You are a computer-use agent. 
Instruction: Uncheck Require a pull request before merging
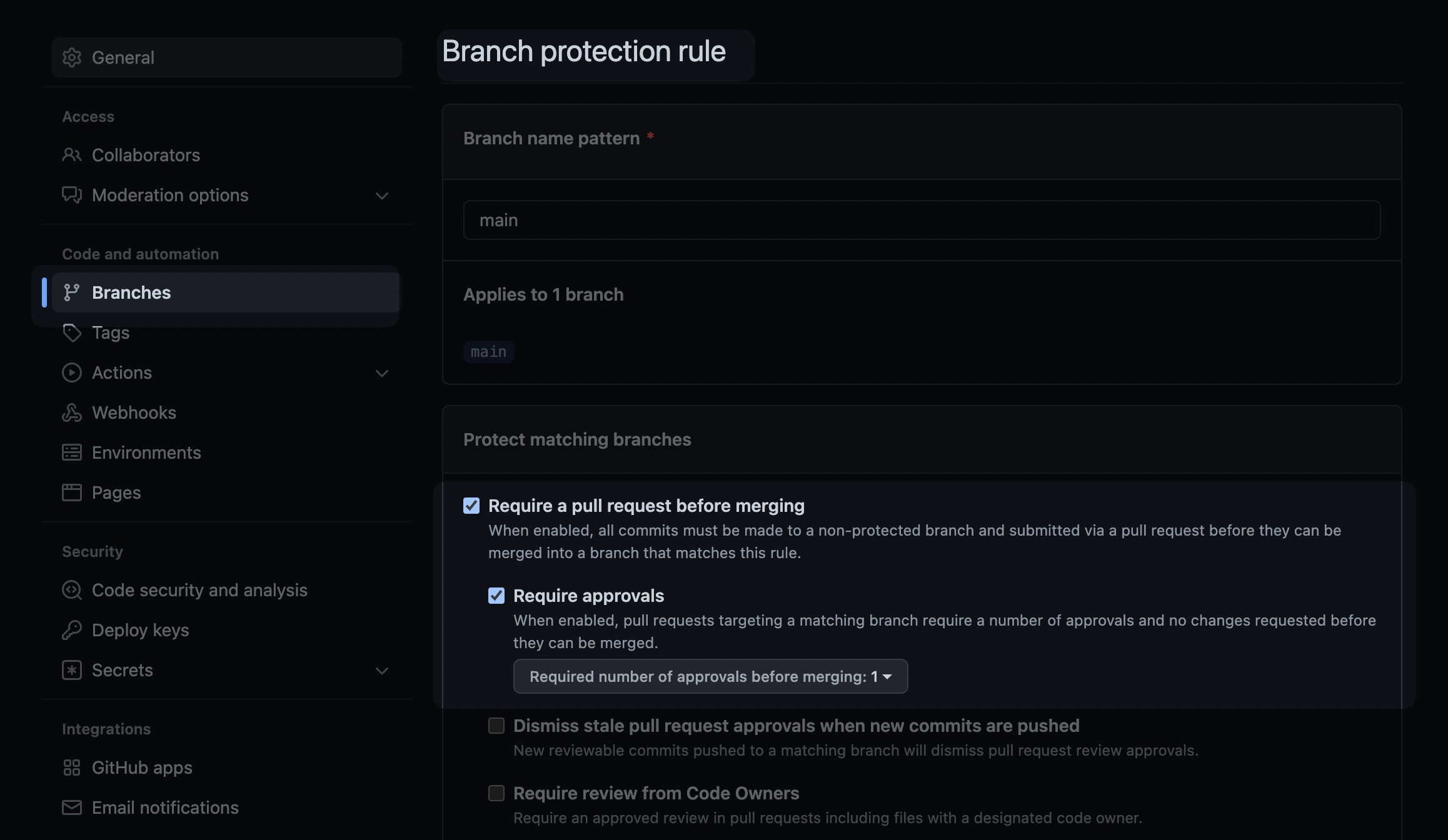[x=471, y=506]
